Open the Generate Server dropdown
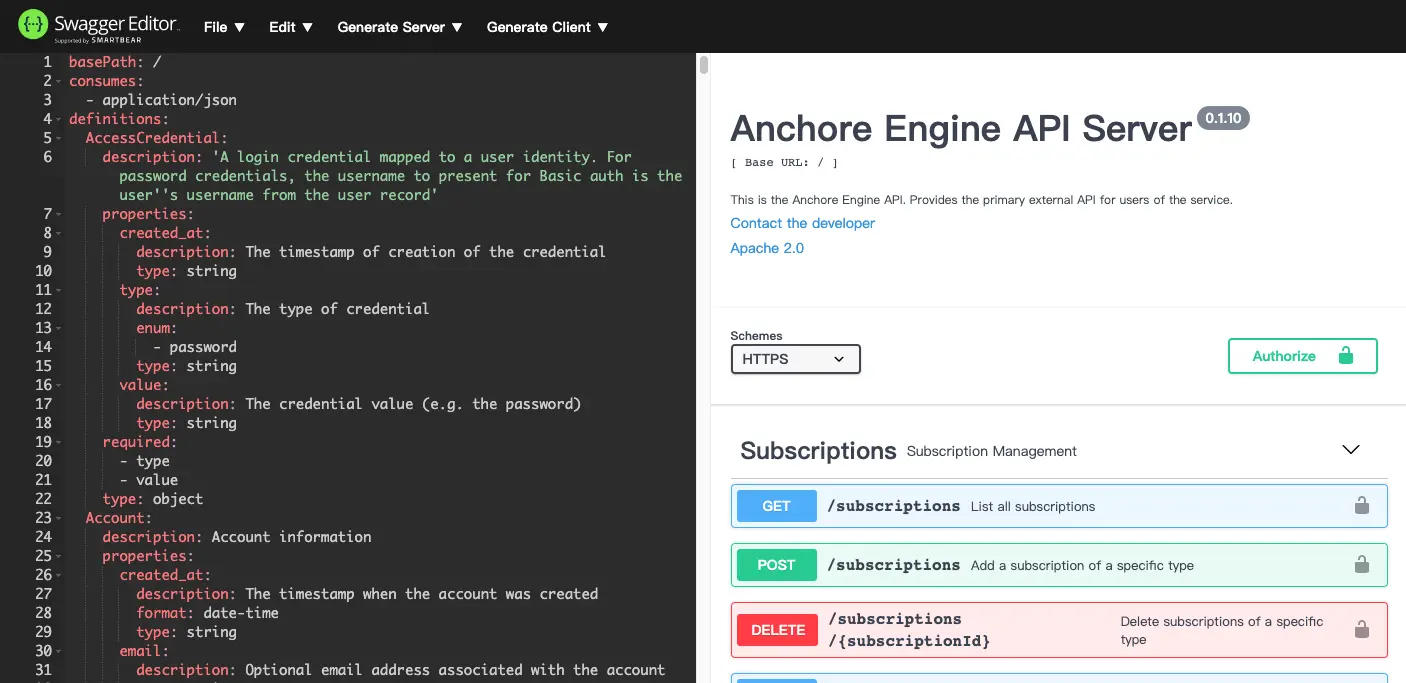The image size is (1406, 683). 398,27
